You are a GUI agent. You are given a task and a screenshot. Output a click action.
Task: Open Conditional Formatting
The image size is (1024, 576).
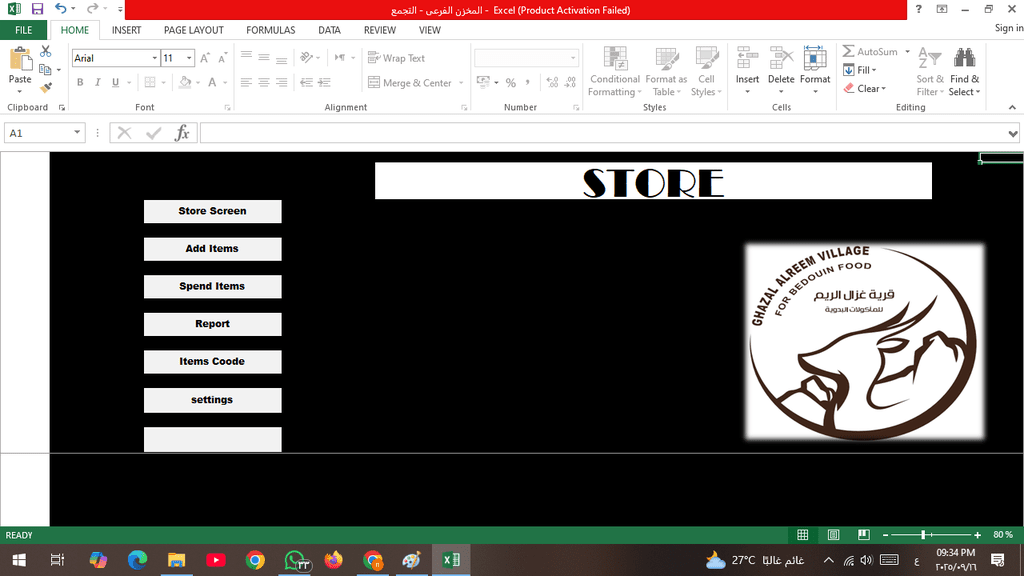point(615,72)
